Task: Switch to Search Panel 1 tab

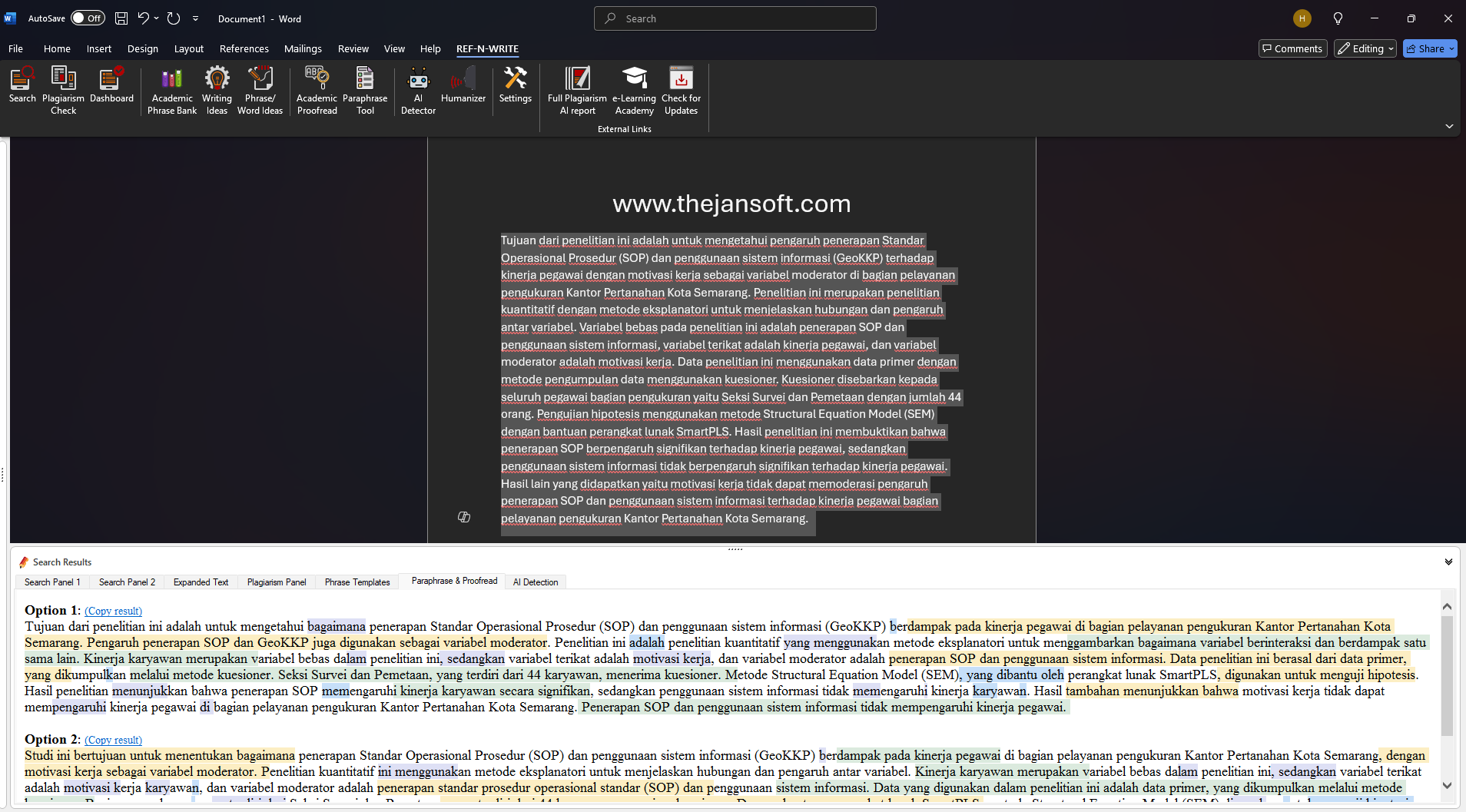Action: click(x=52, y=582)
